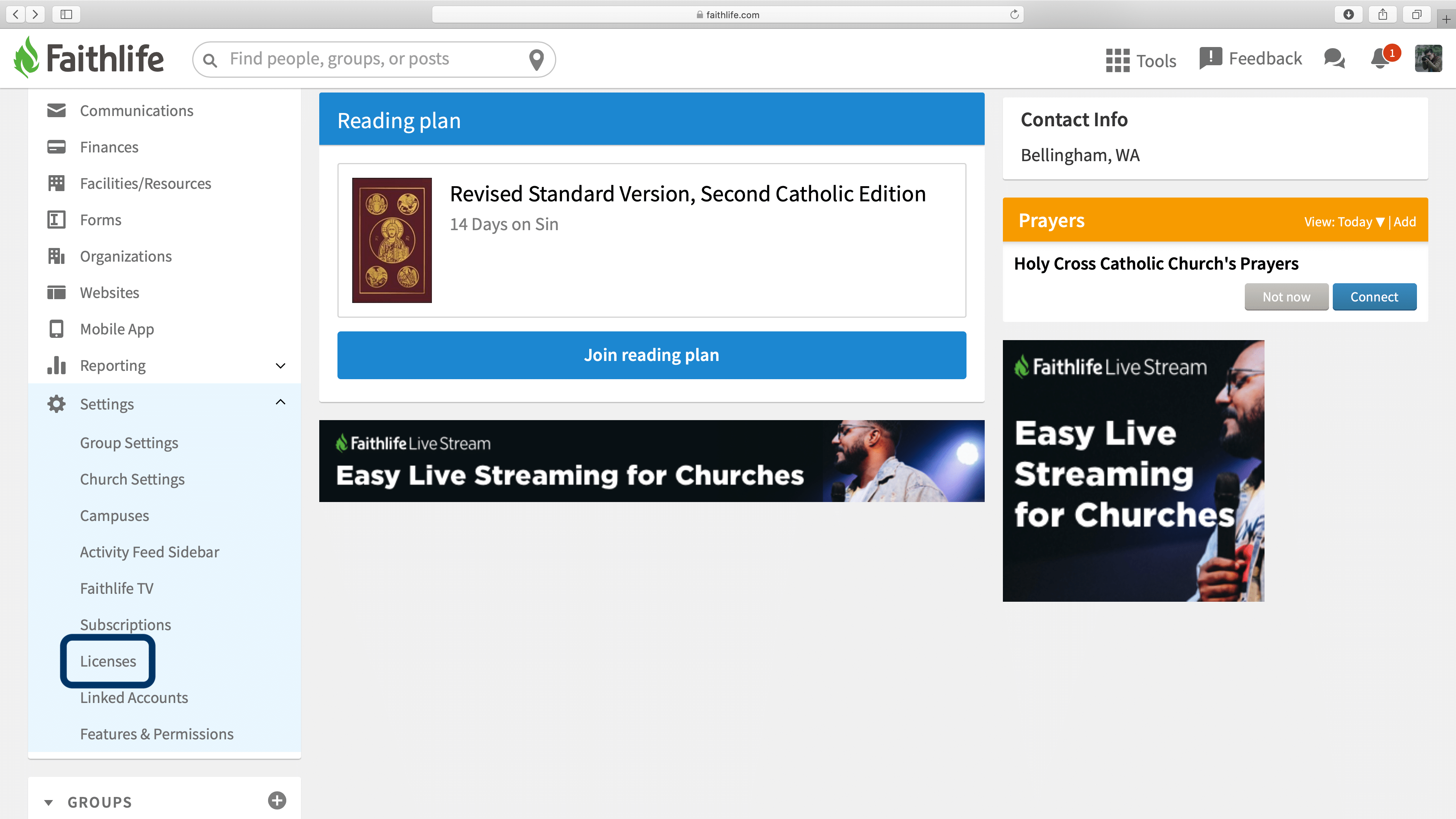The image size is (1456, 819).
Task: Click the Websites layout icon
Action: point(56,292)
